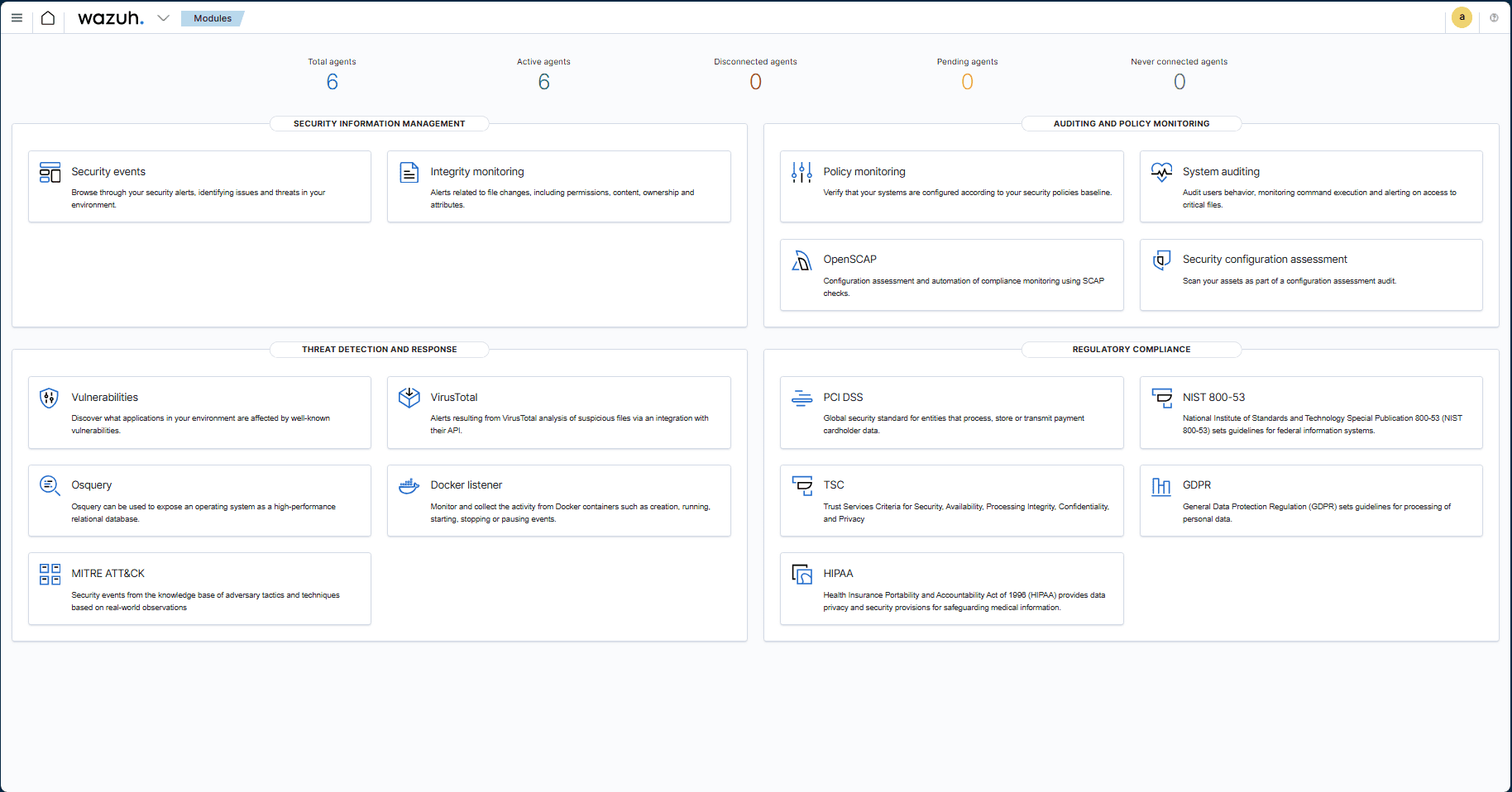The width and height of the screenshot is (1512, 792).
Task: Open the Integrity monitoring document icon
Action: click(x=409, y=172)
